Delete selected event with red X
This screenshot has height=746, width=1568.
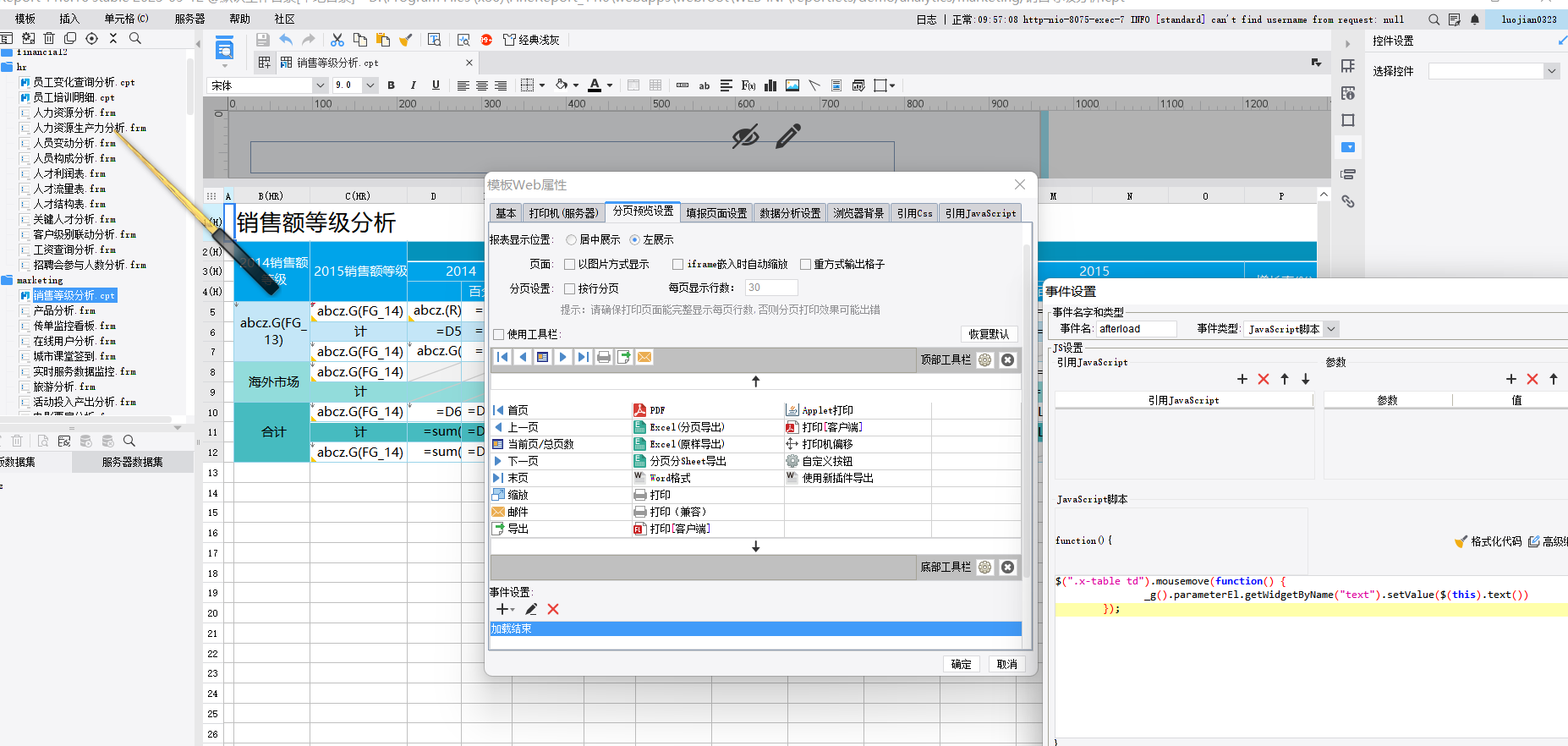point(553,609)
